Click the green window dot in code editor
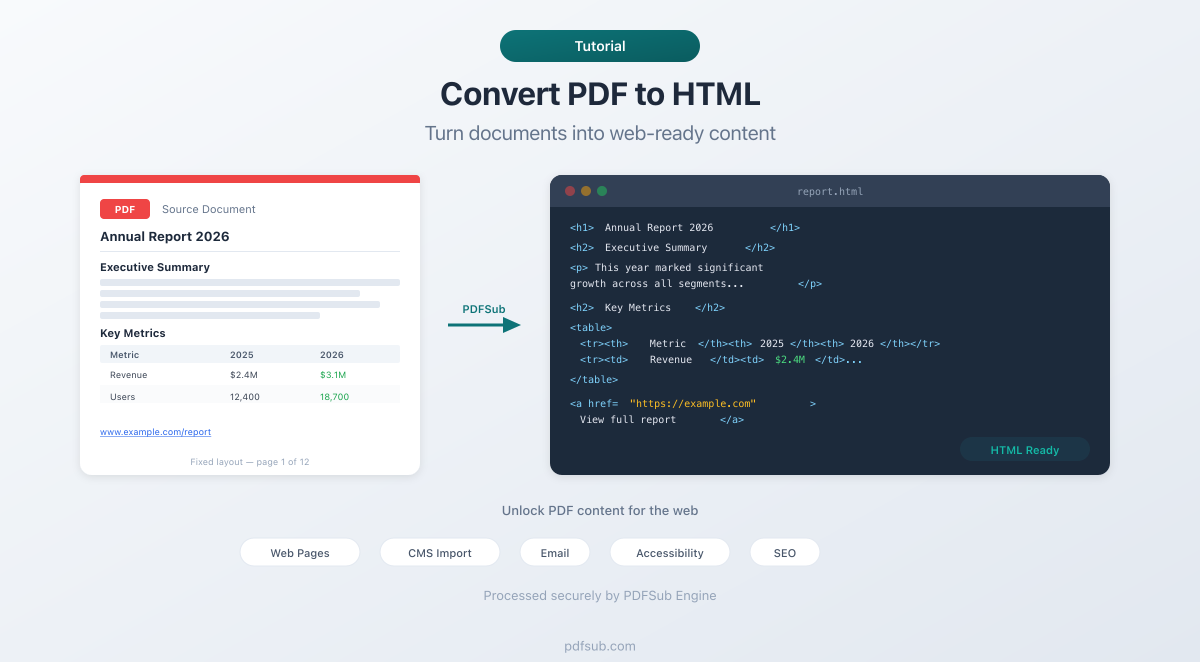Viewport: 1200px width, 662px height. coord(602,191)
